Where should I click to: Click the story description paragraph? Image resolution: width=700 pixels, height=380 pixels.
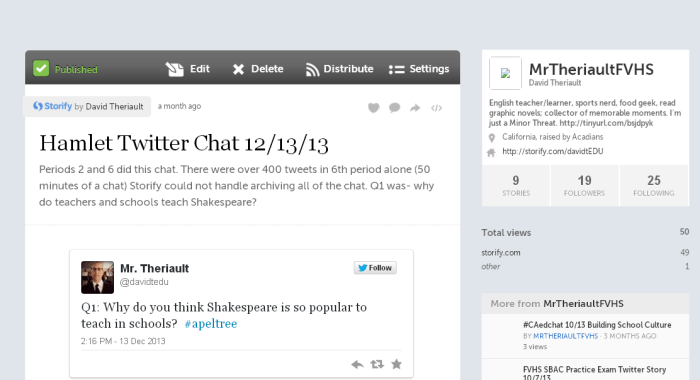click(237, 186)
